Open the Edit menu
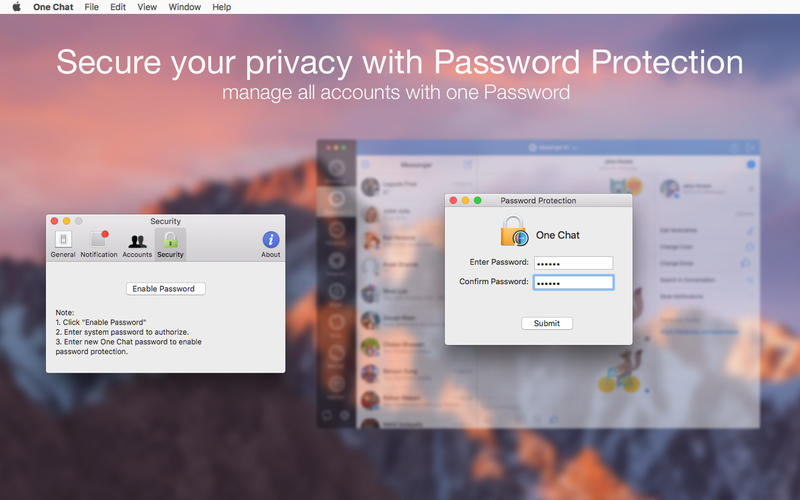The height and width of the screenshot is (500, 800). coord(118,7)
